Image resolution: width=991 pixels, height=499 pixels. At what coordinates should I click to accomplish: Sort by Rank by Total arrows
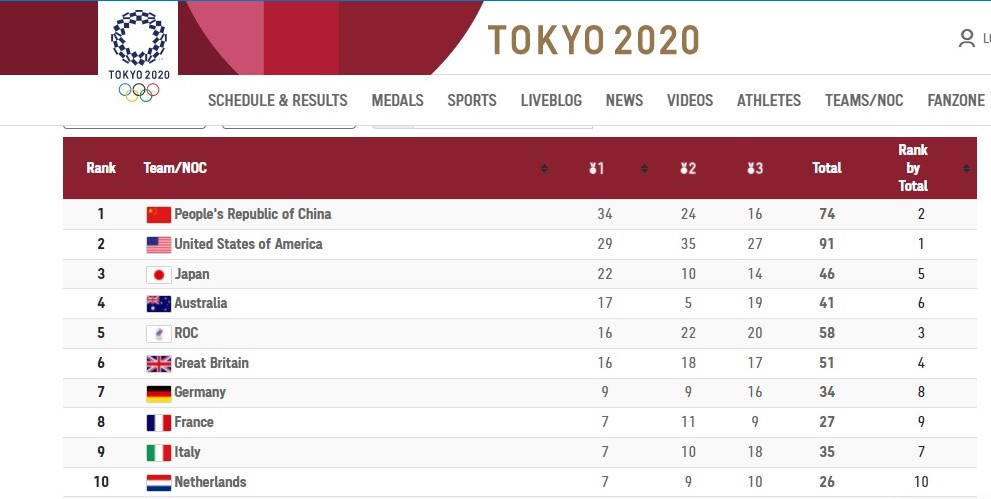click(x=966, y=169)
